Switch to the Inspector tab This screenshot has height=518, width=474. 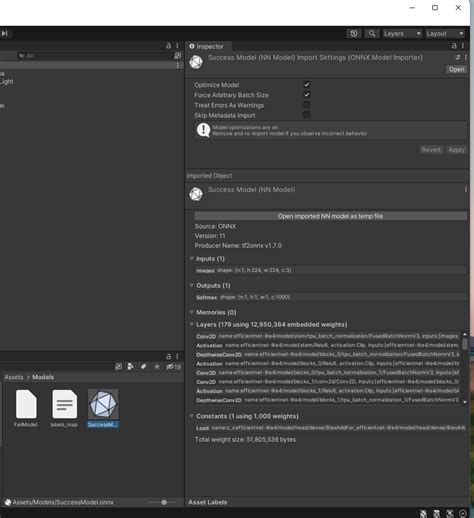click(x=207, y=46)
